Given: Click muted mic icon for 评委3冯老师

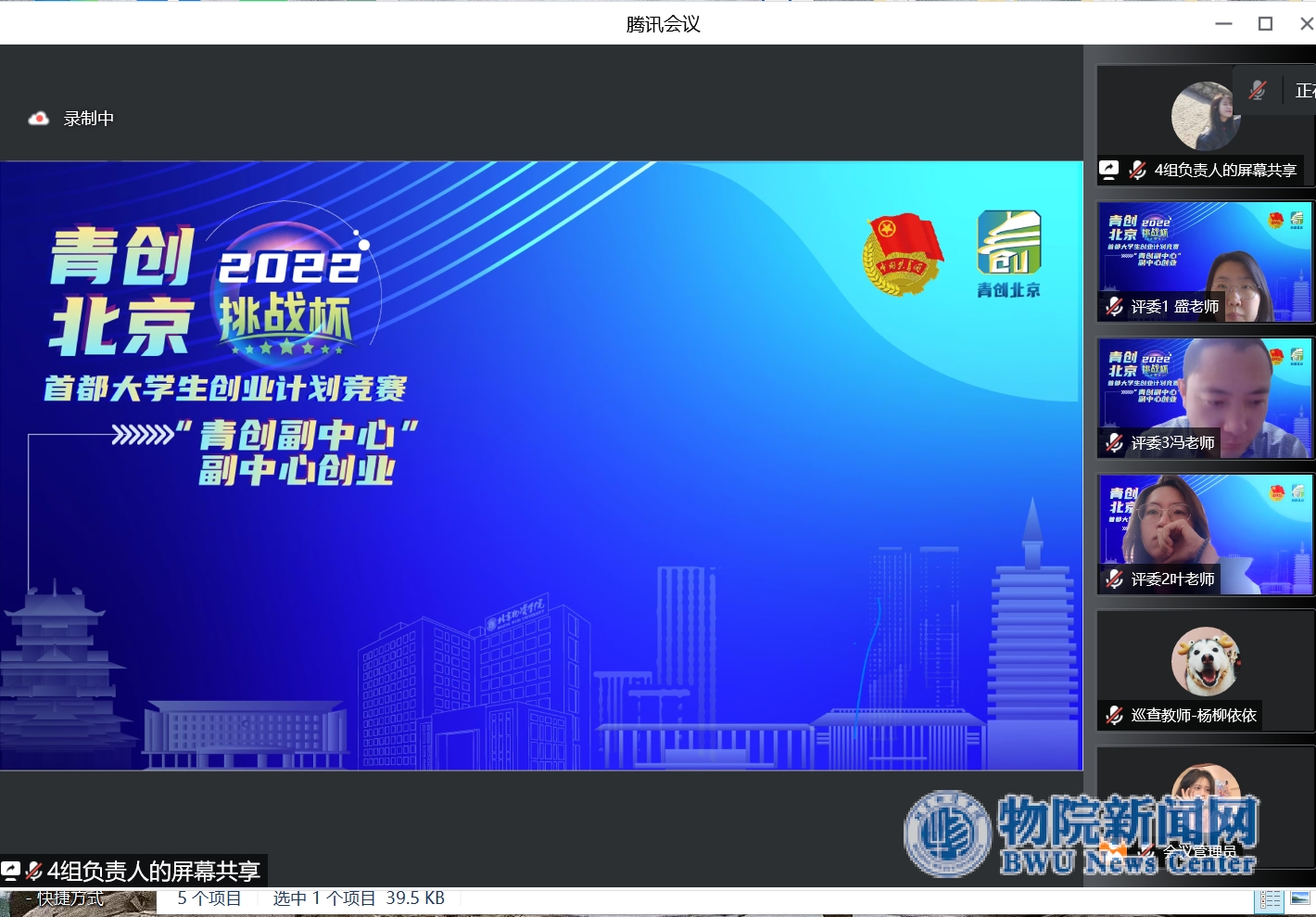Looking at the screenshot, I should (1115, 442).
